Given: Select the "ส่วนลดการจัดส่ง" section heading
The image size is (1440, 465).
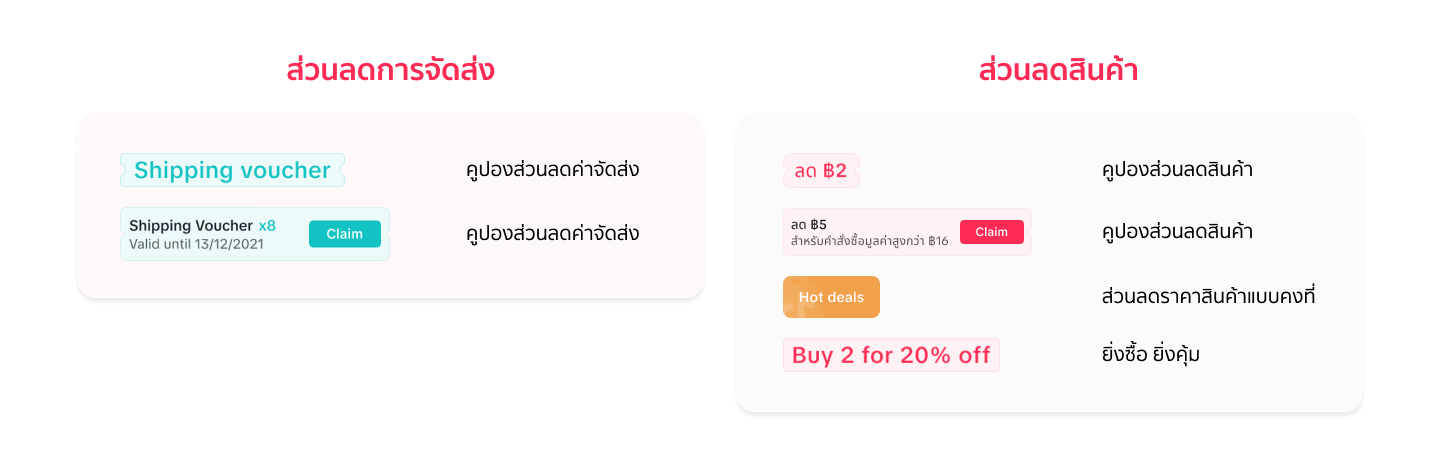Looking at the screenshot, I should click(390, 71).
